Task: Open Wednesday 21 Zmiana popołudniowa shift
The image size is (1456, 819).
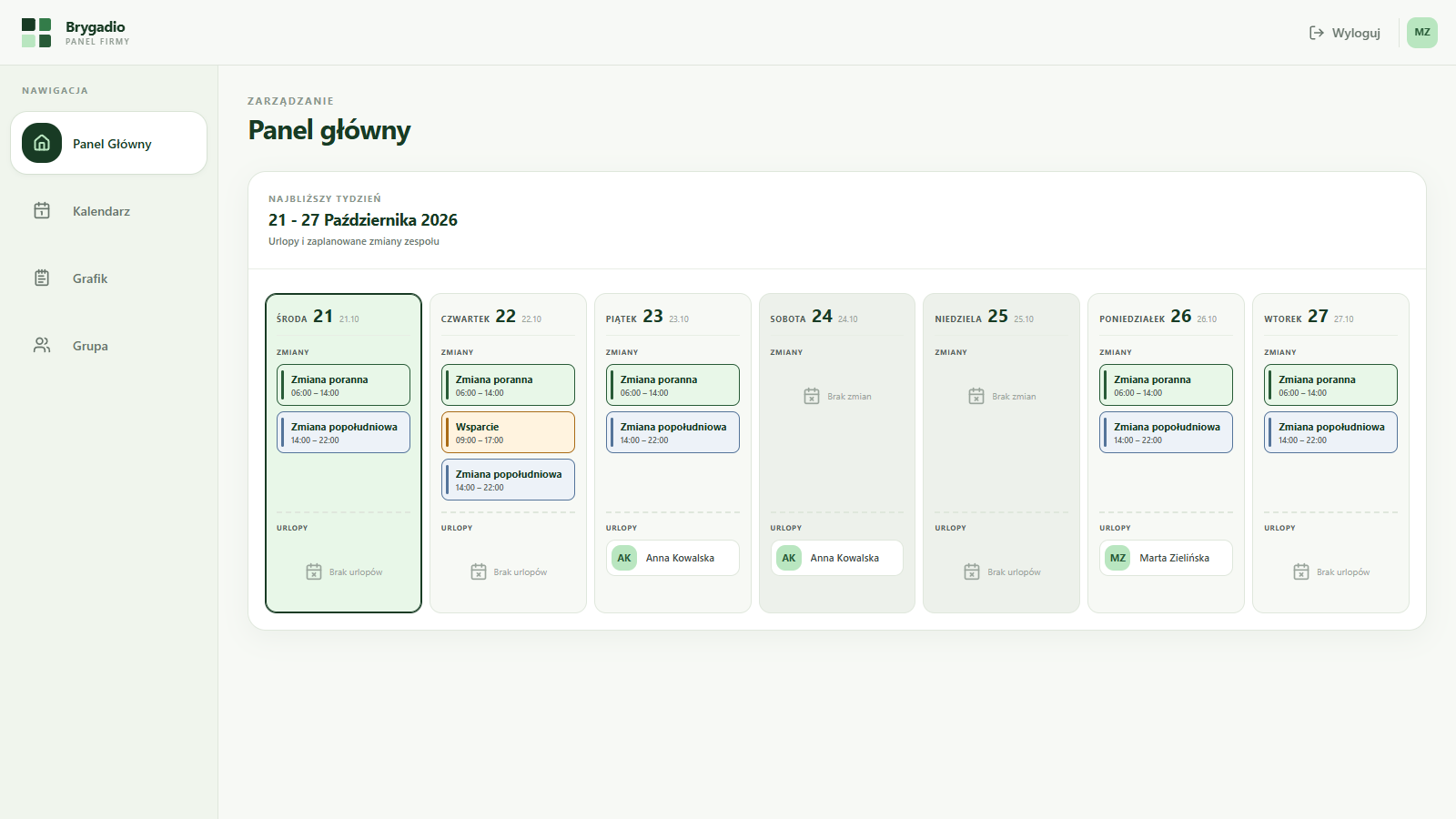Action: pyautogui.click(x=343, y=432)
